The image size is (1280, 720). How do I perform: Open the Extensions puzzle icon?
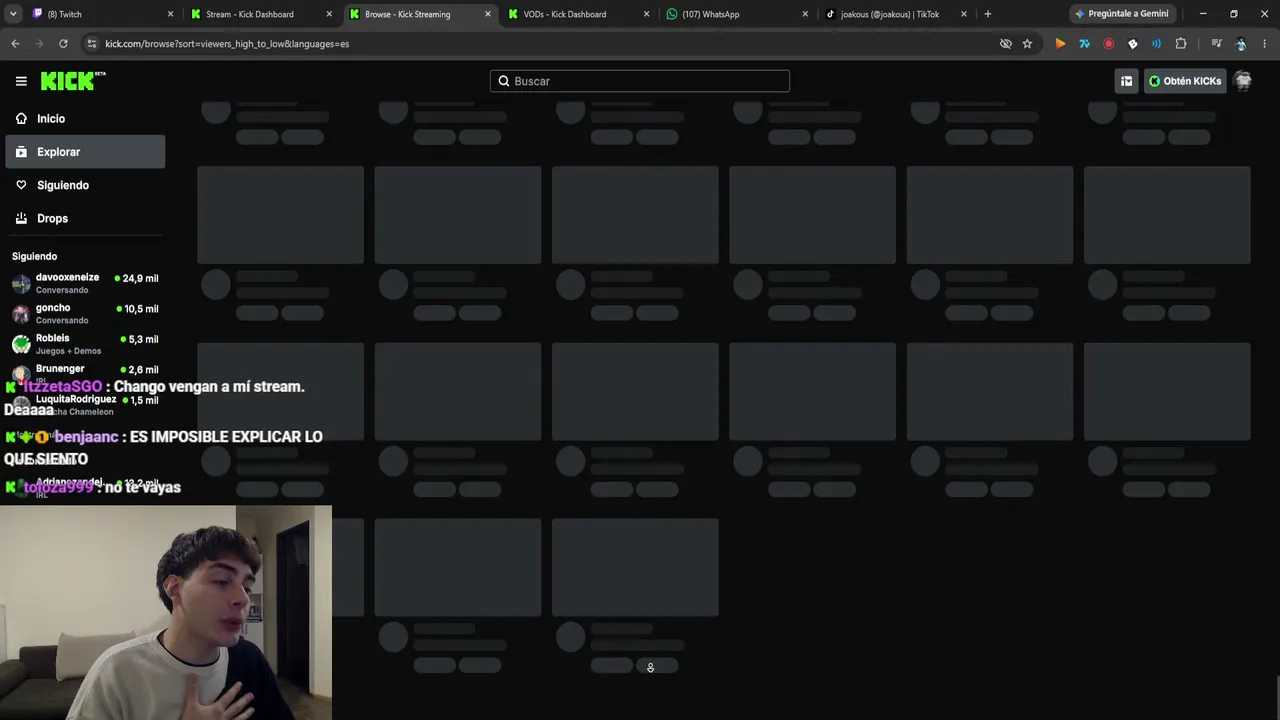(x=1181, y=44)
